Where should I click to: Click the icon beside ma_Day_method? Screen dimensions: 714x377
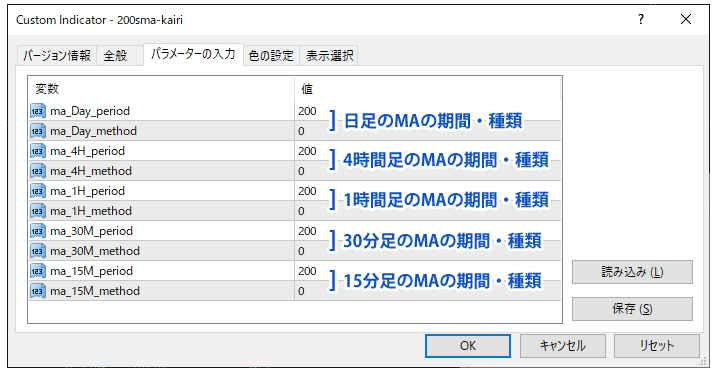pos(38,131)
